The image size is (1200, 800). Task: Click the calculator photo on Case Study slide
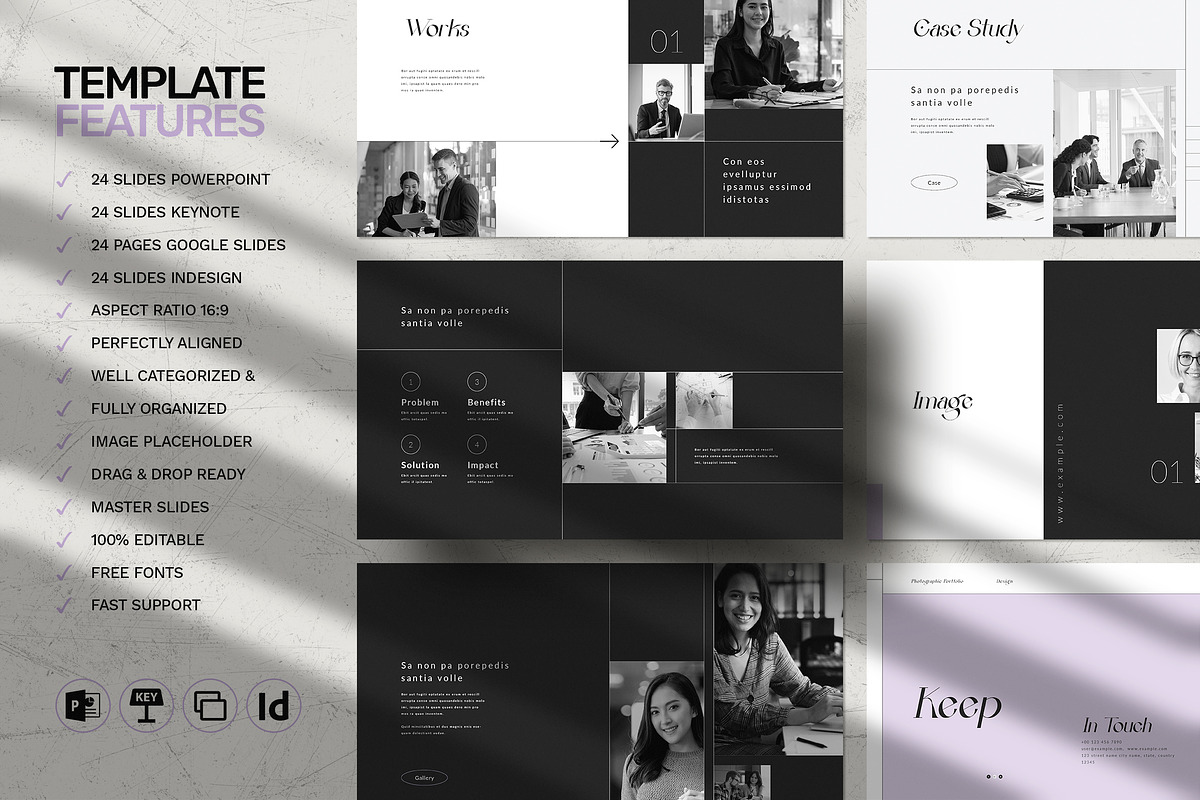coord(1015,181)
